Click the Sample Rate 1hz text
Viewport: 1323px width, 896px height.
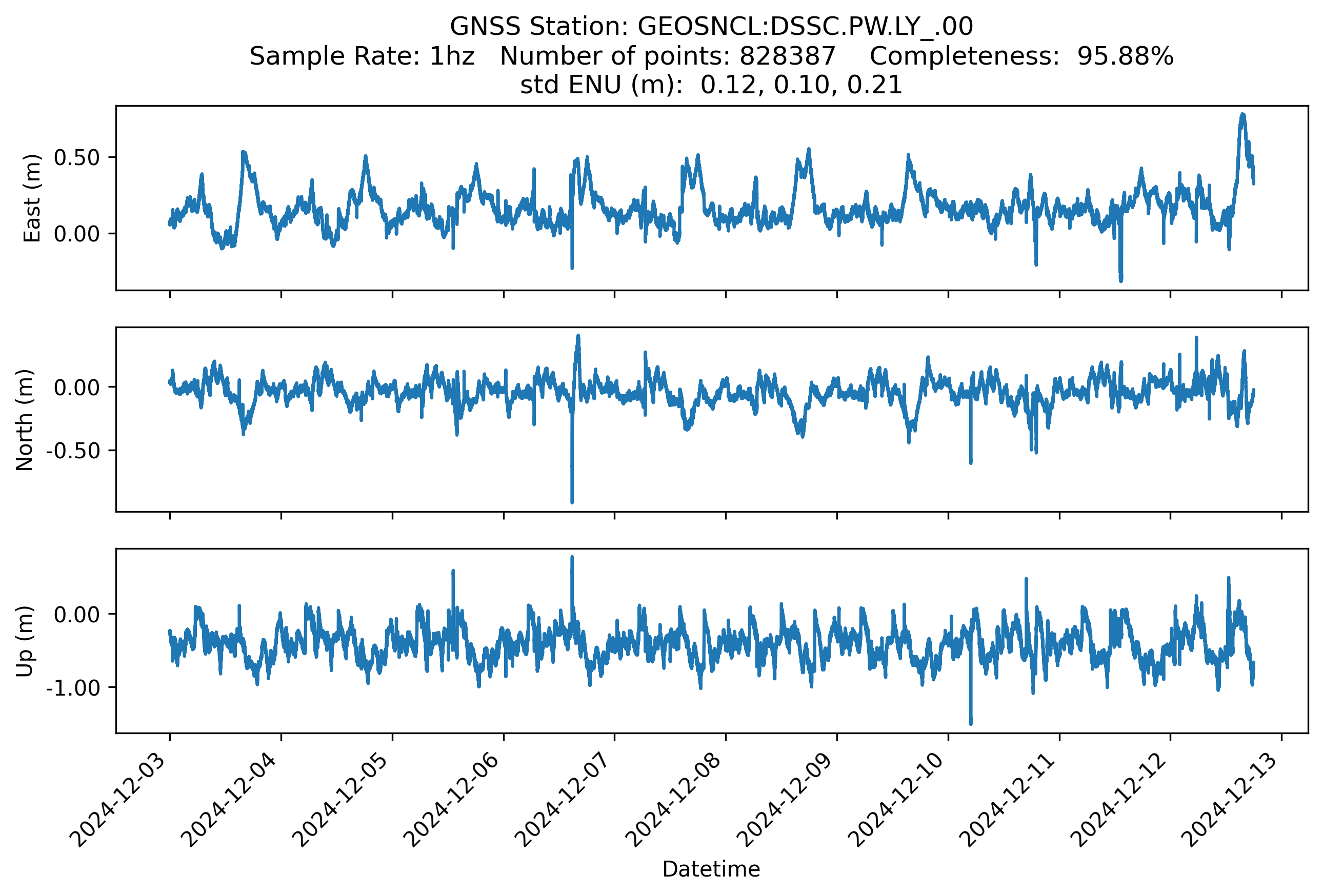(x=362, y=56)
